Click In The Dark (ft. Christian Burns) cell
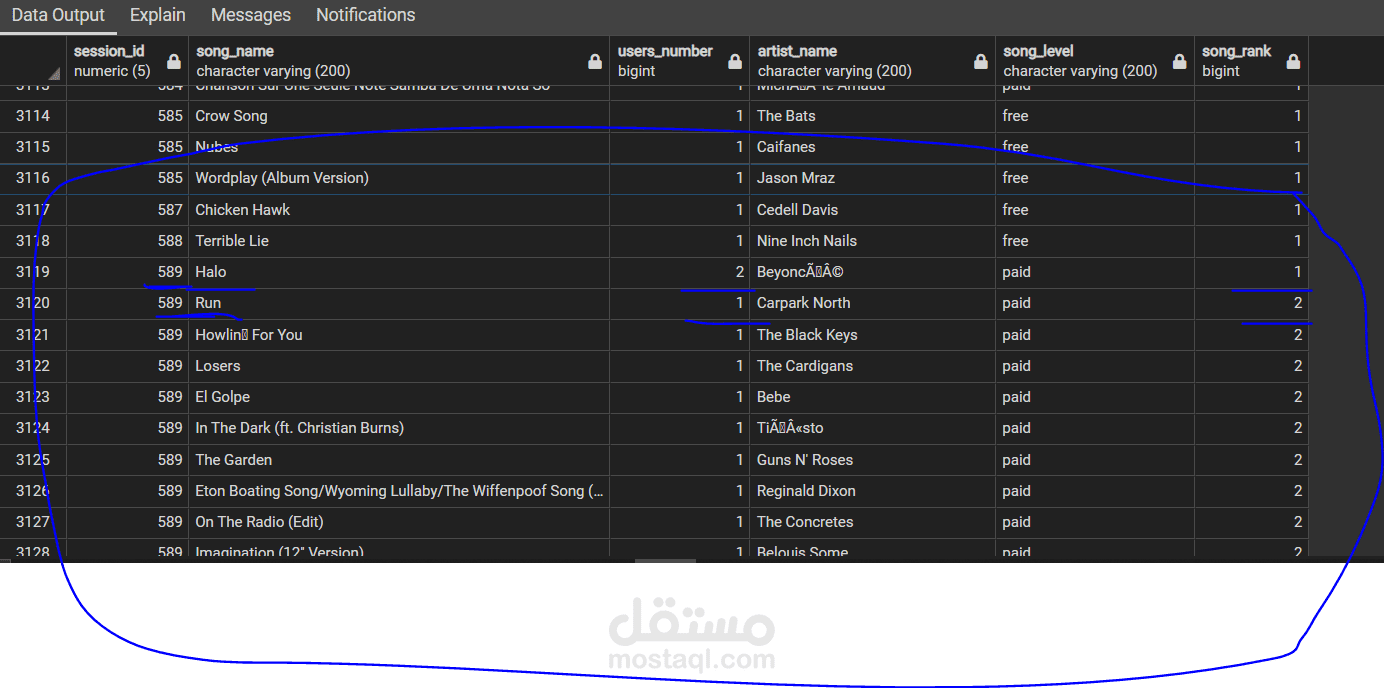Screen dimensions: 1384x688 [x=399, y=428]
